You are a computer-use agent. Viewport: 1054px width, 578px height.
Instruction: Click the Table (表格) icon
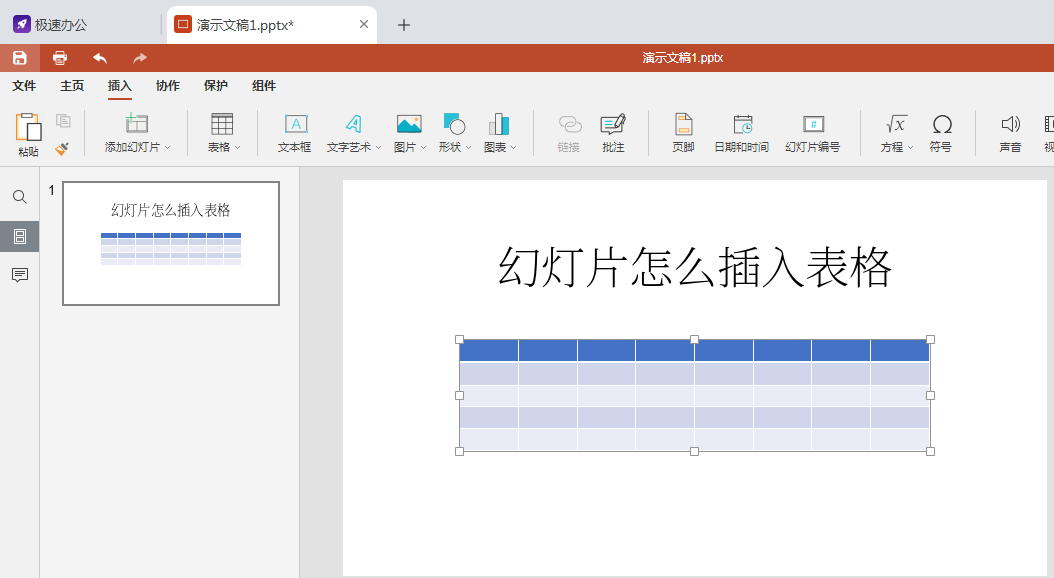(222, 124)
